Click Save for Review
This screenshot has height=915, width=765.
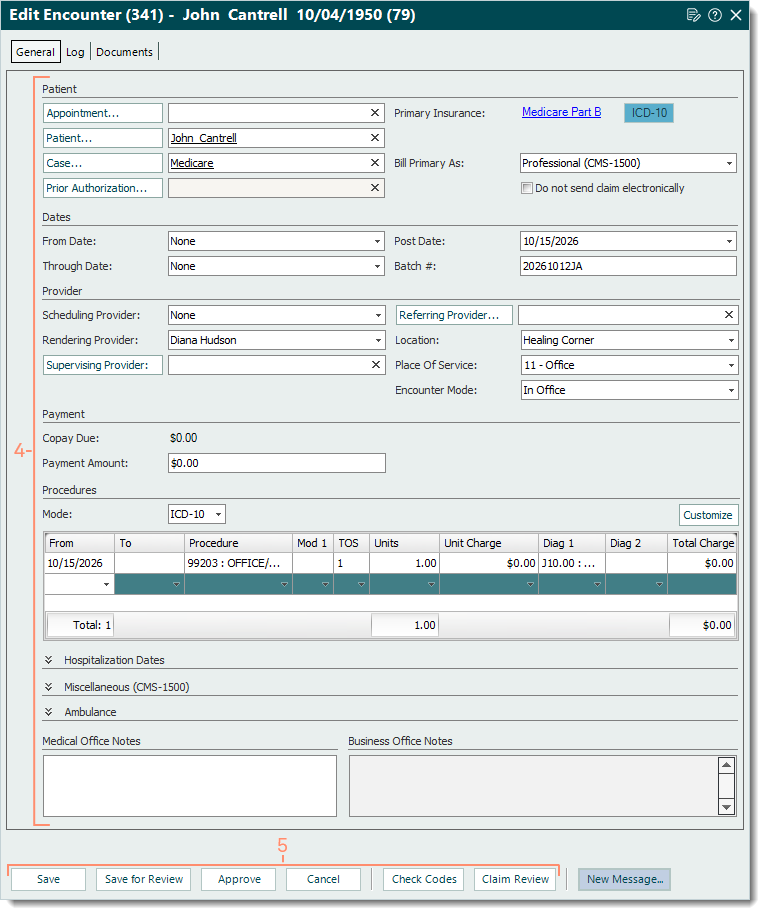pyautogui.click(x=144, y=879)
